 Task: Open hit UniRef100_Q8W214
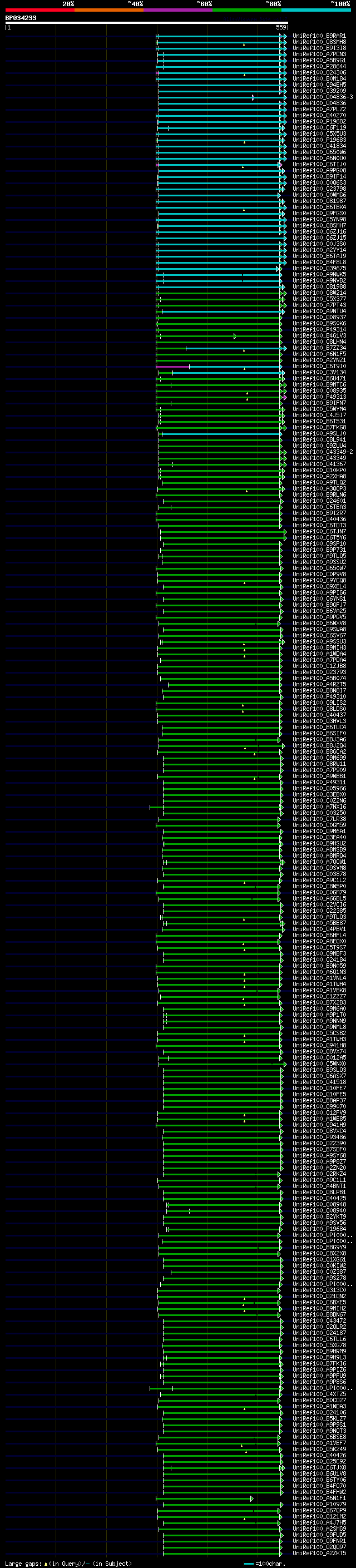[x=319, y=293]
